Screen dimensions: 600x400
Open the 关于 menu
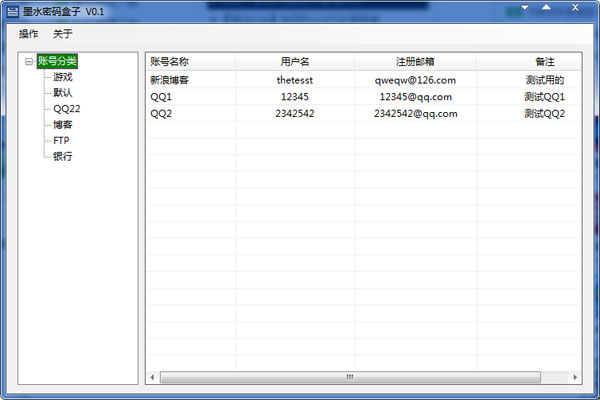[62, 34]
